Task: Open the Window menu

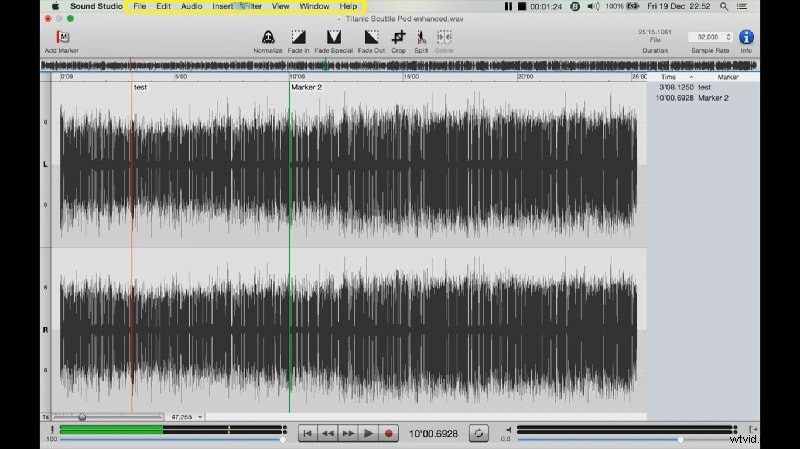Action: coord(314,6)
